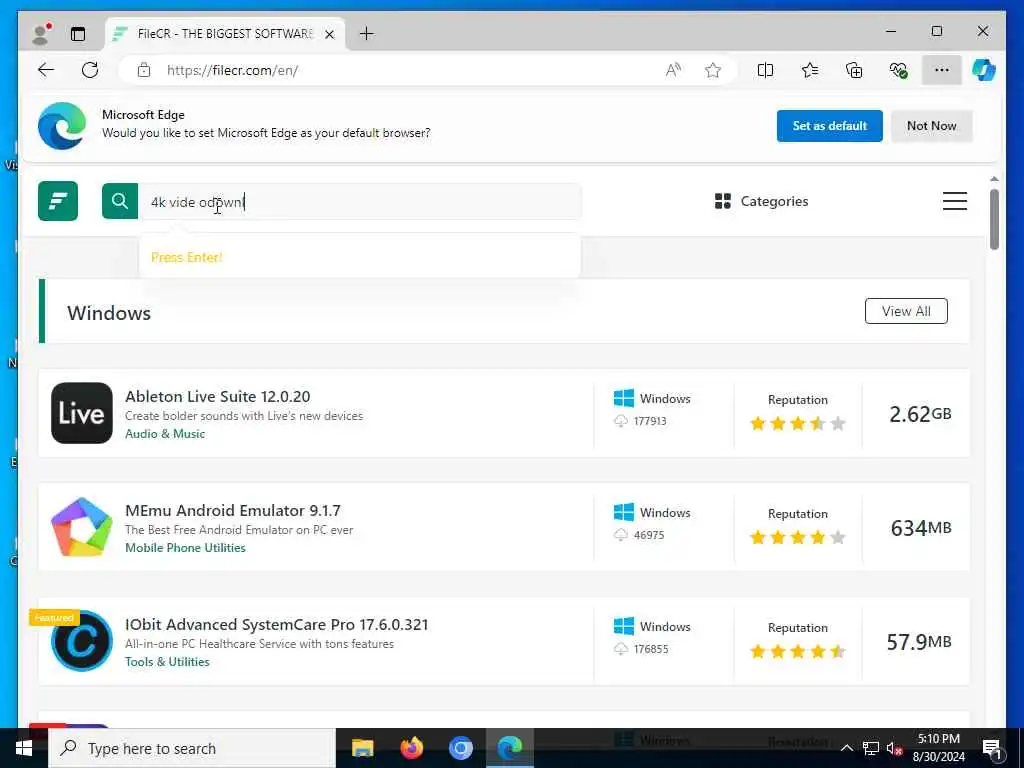Image resolution: width=1024 pixels, height=768 pixels.
Task: Click the Ableton reputation star rating
Action: click(798, 424)
